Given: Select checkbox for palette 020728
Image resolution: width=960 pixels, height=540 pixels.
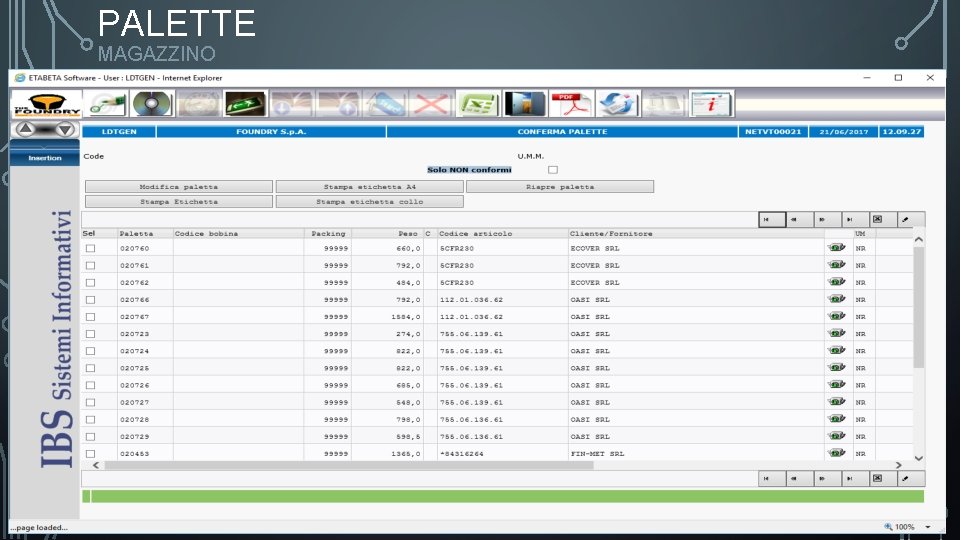Looking at the screenshot, I should [x=91, y=420].
